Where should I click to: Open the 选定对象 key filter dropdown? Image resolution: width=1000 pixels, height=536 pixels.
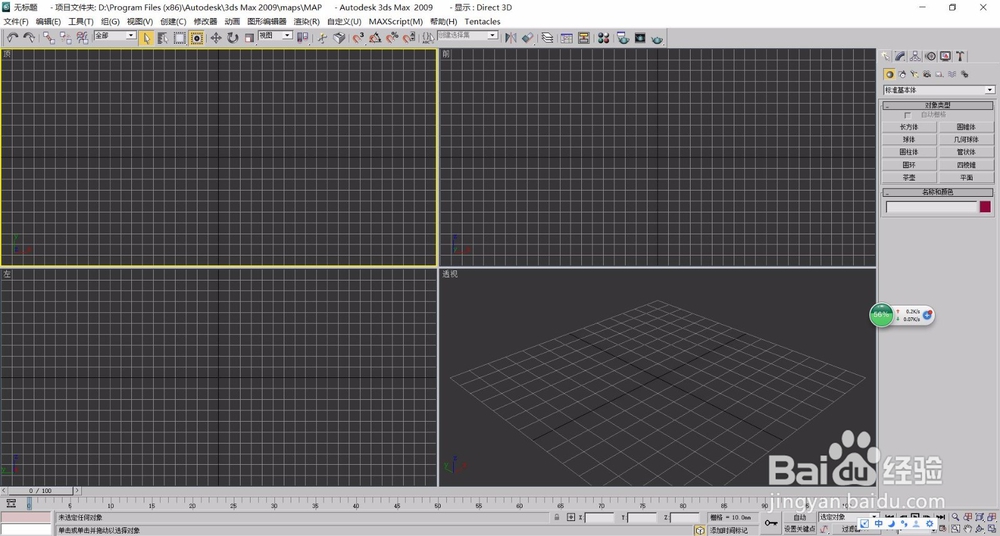(848, 517)
